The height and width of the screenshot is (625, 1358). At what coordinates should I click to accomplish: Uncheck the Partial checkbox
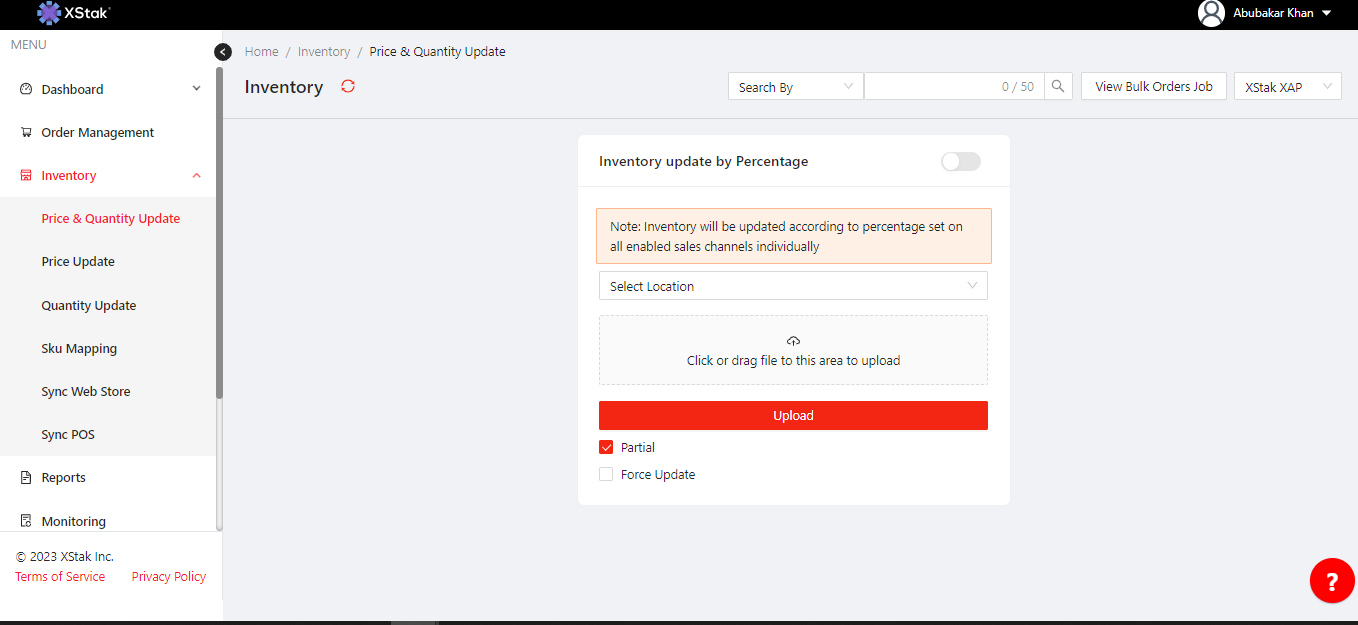coord(606,447)
